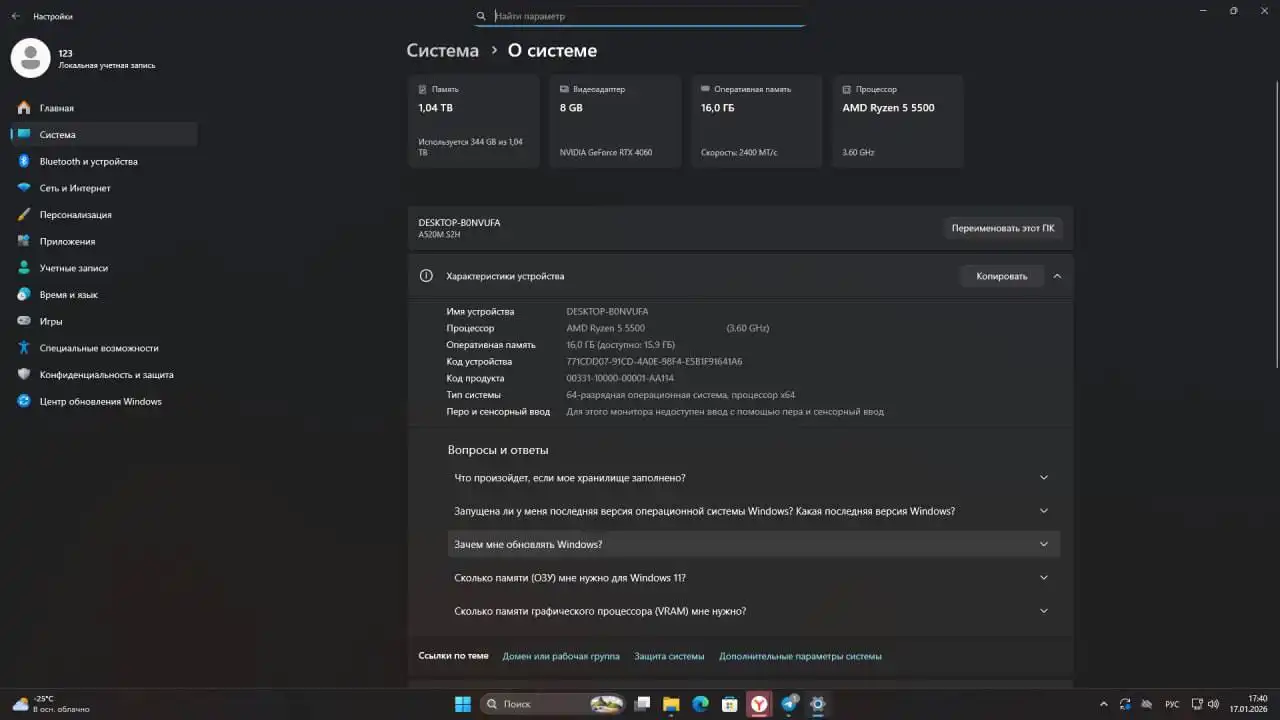Image resolution: width=1280 pixels, height=720 pixels.
Task: Select the Персонализация brush icon
Action: (x=22, y=214)
